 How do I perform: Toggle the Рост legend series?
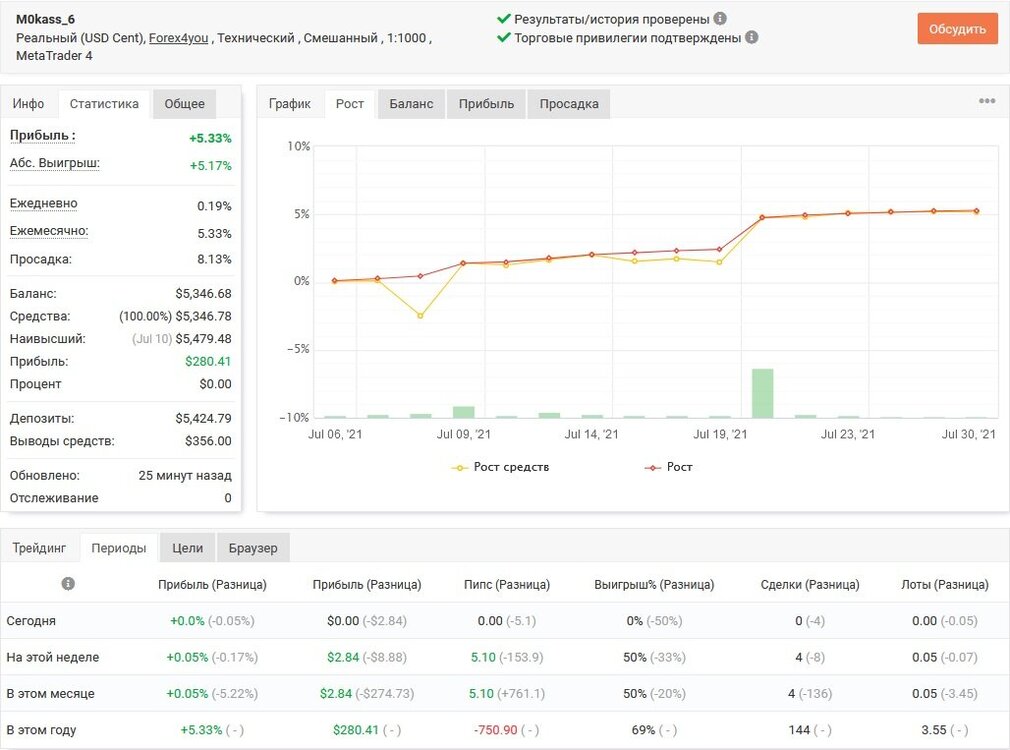coord(669,467)
